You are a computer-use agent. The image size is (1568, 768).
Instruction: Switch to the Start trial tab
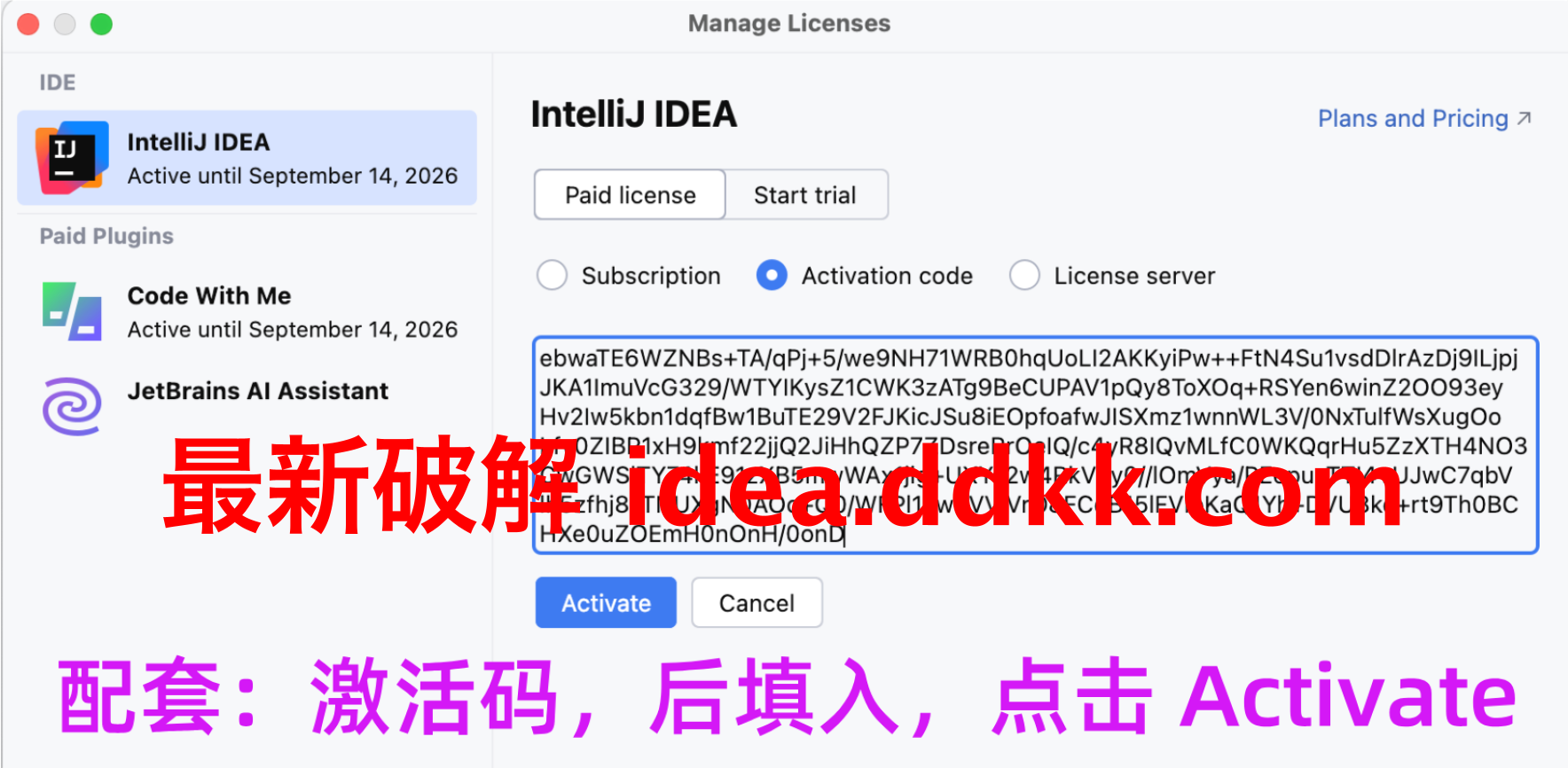tap(806, 195)
